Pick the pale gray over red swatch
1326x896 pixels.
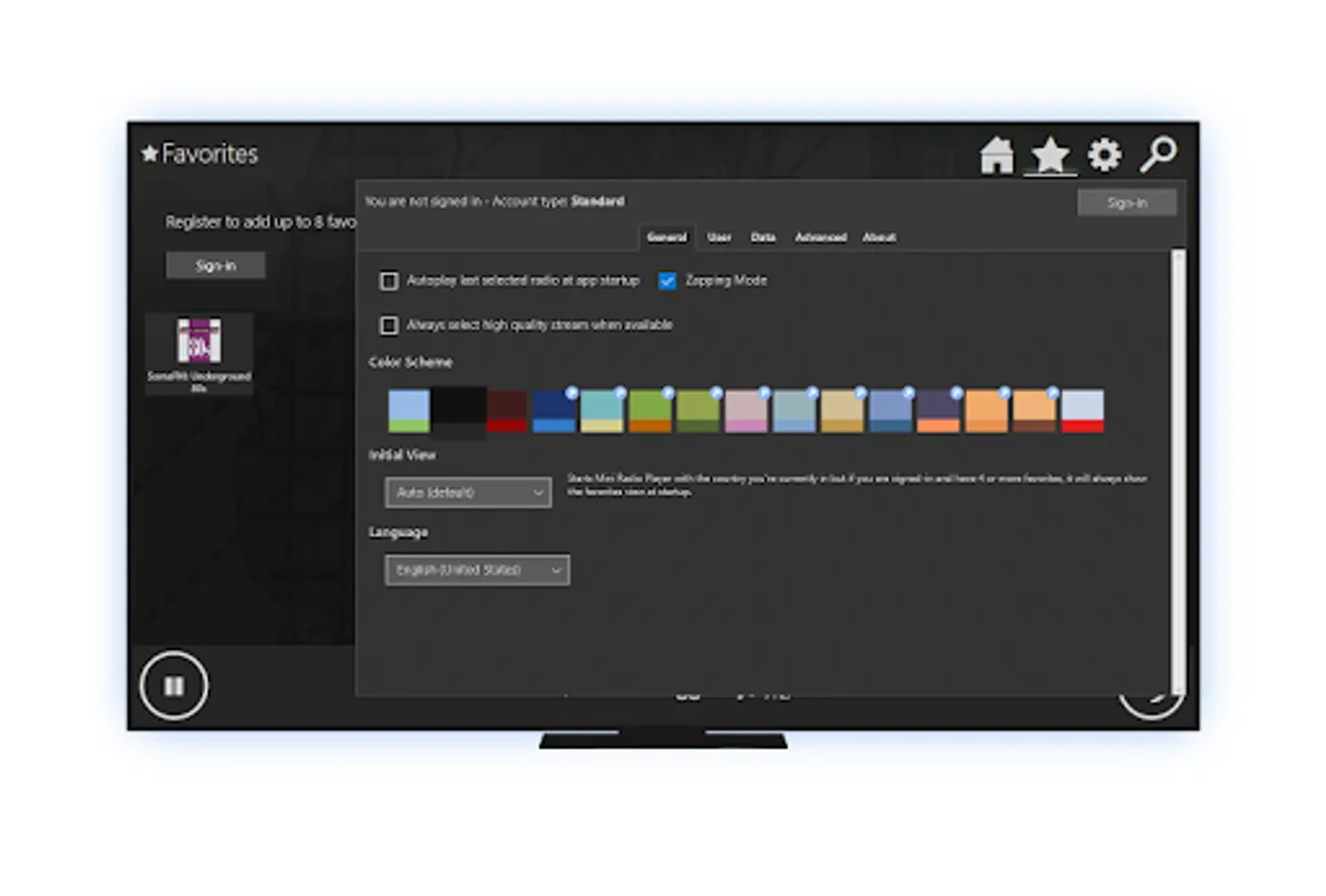[1082, 411]
